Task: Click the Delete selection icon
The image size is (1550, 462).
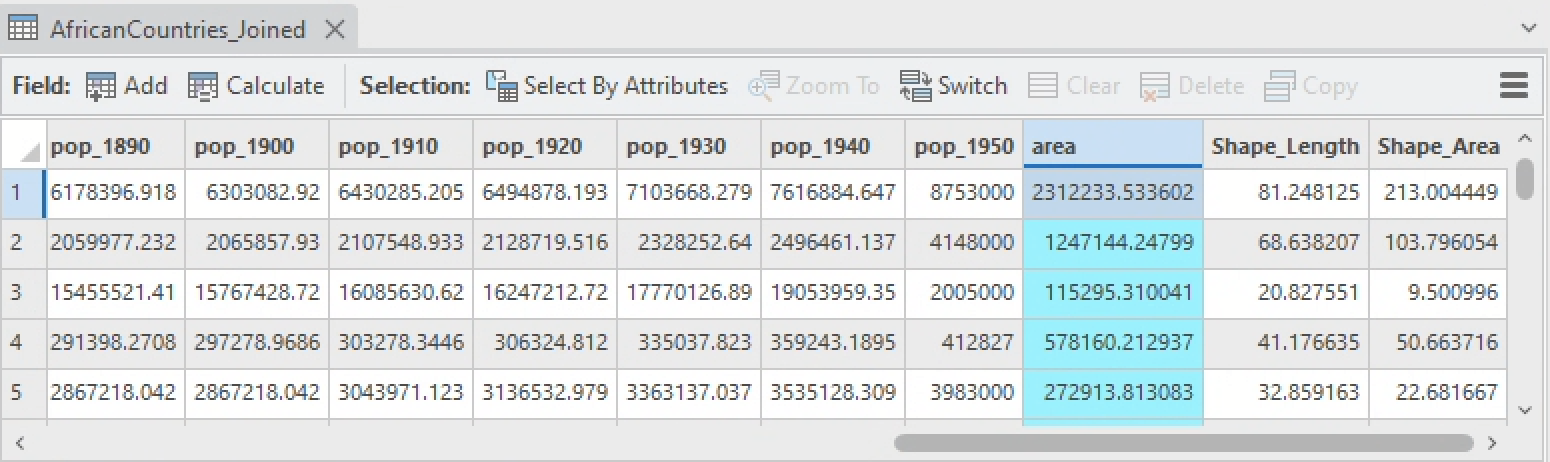Action: tap(1155, 87)
